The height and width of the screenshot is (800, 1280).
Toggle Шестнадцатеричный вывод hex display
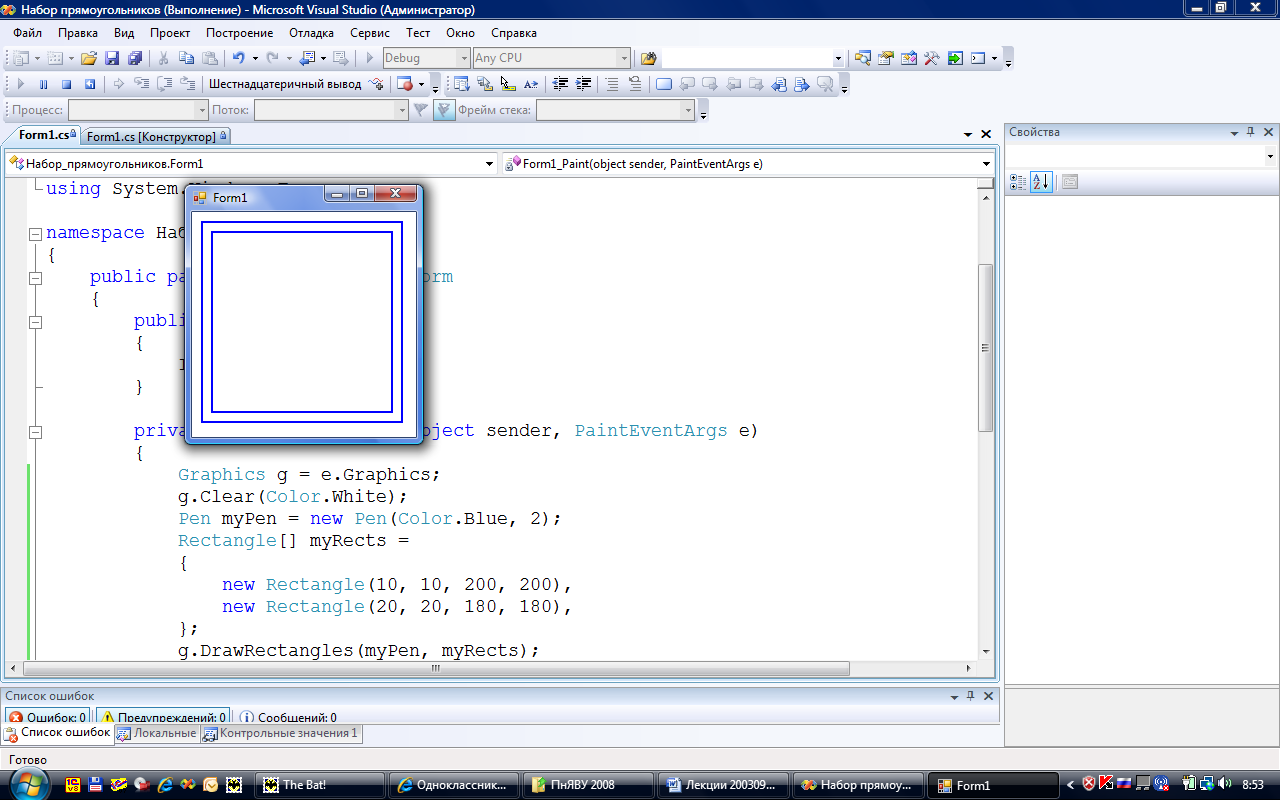tap(285, 84)
